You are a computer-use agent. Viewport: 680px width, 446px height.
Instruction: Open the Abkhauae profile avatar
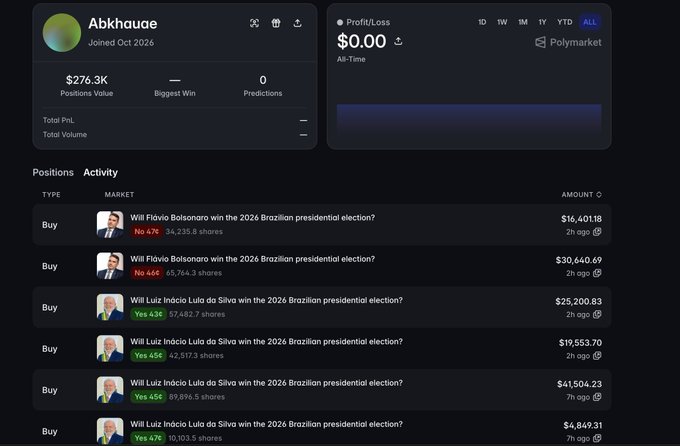pos(62,33)
